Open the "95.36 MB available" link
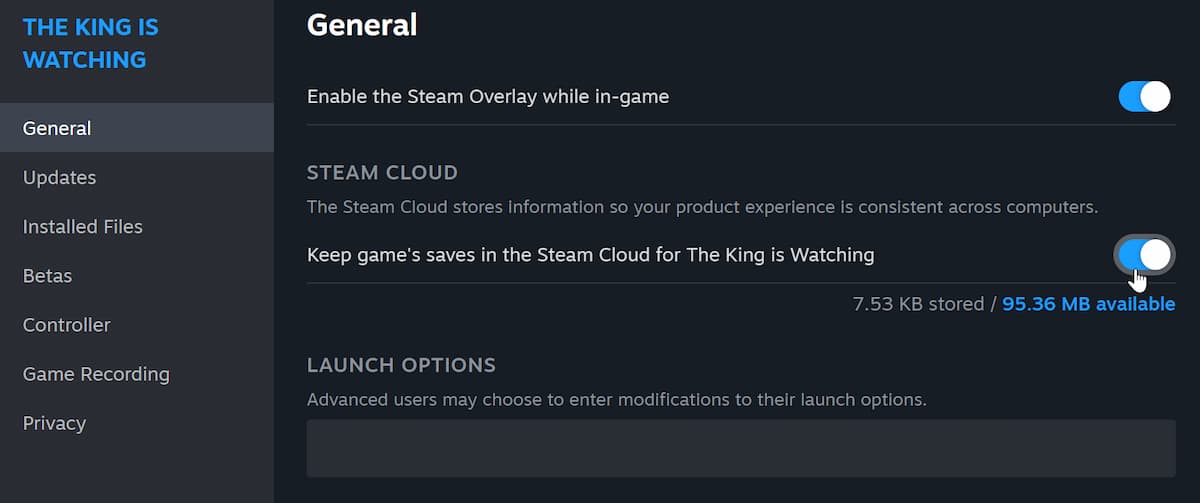 [x=1088, y=304]
